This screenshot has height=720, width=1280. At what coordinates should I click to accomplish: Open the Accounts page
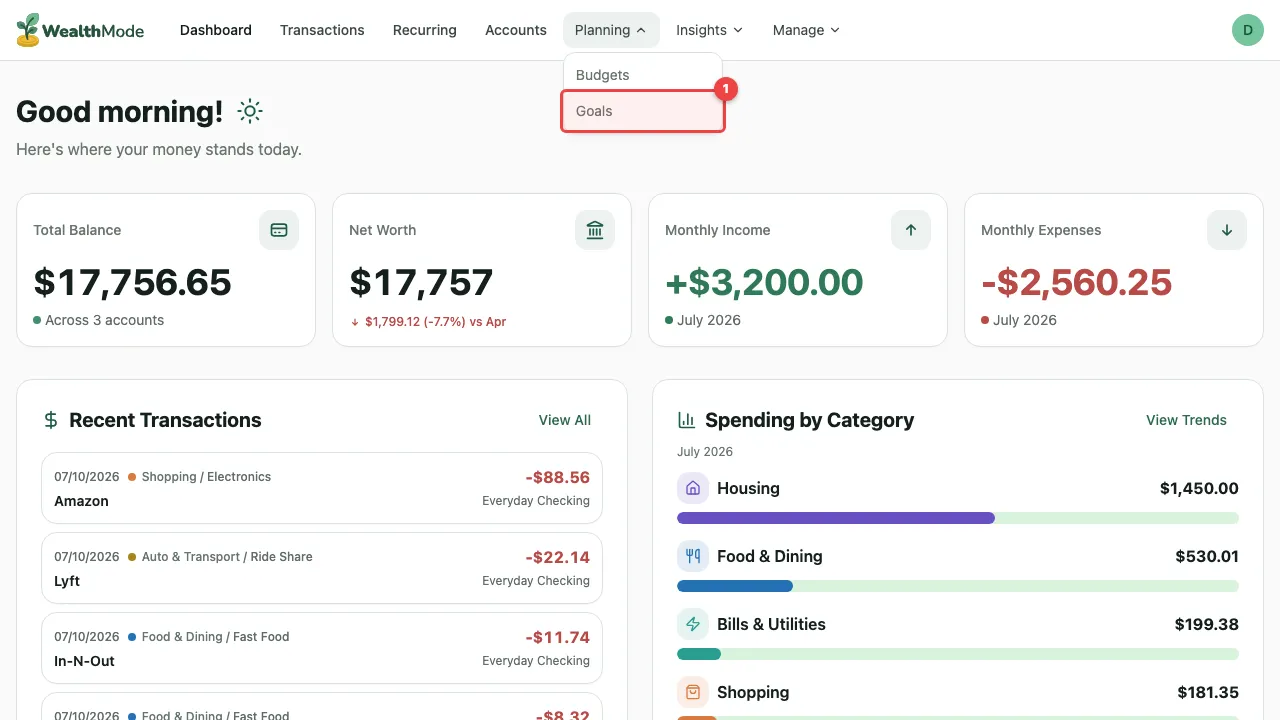[516, 30]
